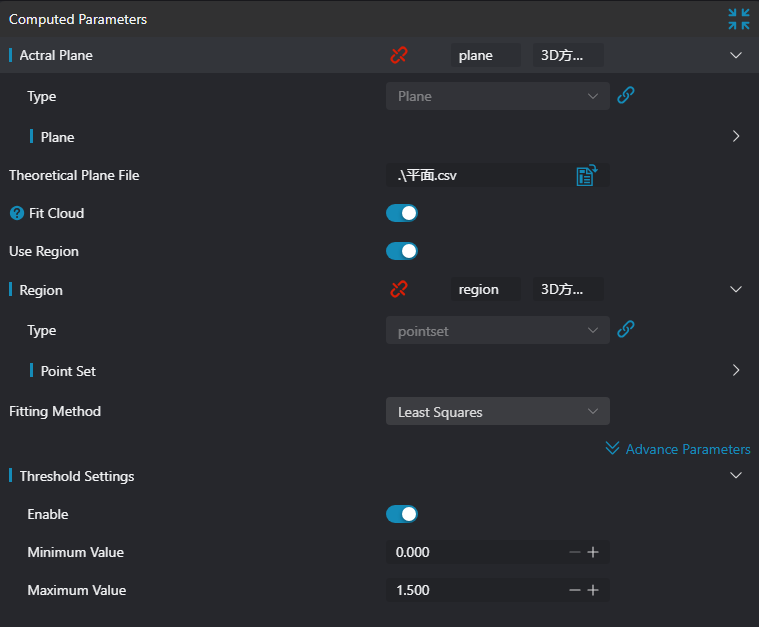Screen dimensions: 759x627
Task: Expand the Point Set row arrow
Action: pos(736,370)
